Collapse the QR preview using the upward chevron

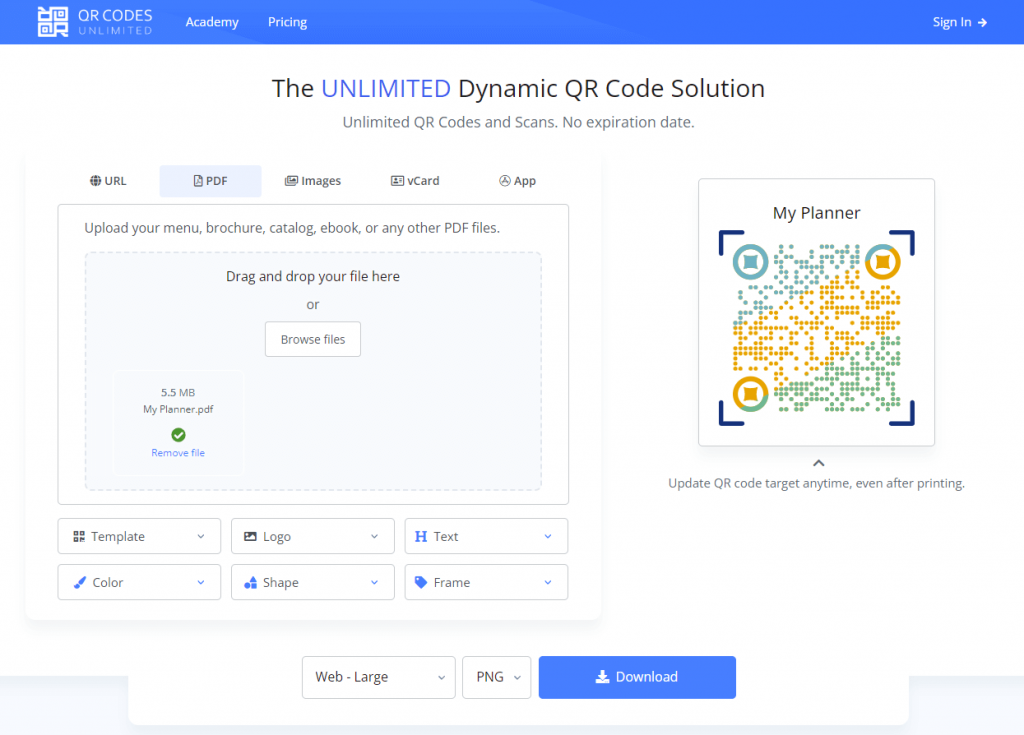tap(817, 462)
